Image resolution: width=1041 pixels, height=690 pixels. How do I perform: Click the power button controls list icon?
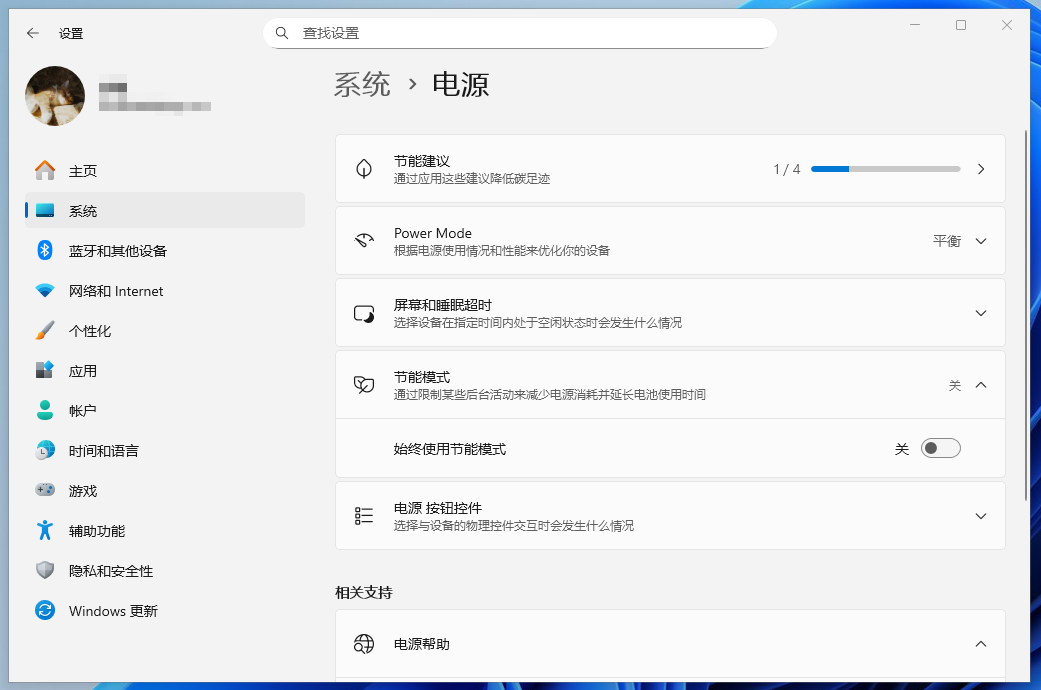pos(364,516)
